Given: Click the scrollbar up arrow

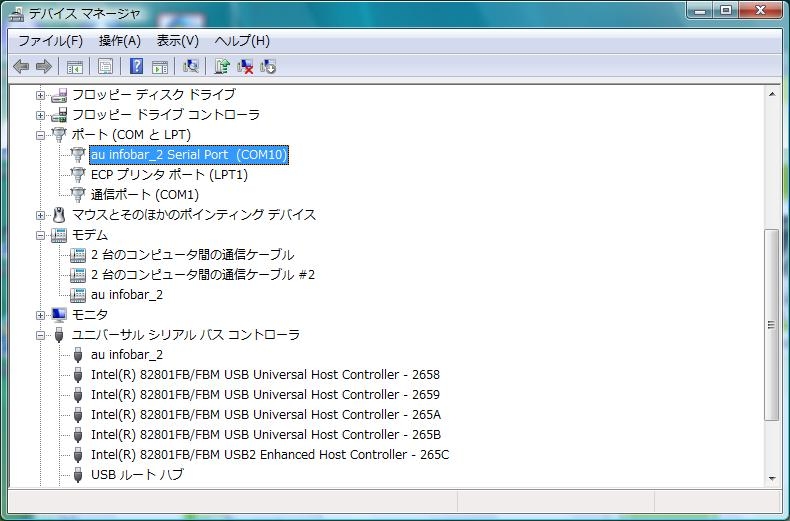Looking at the screenshot, I should tap(772, 94).
